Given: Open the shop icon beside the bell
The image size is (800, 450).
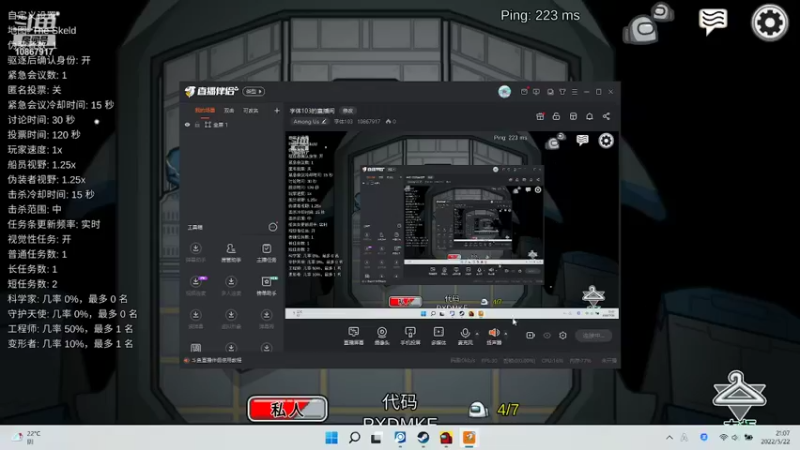Looking at the screenshot, I should [x=573, y=116].
